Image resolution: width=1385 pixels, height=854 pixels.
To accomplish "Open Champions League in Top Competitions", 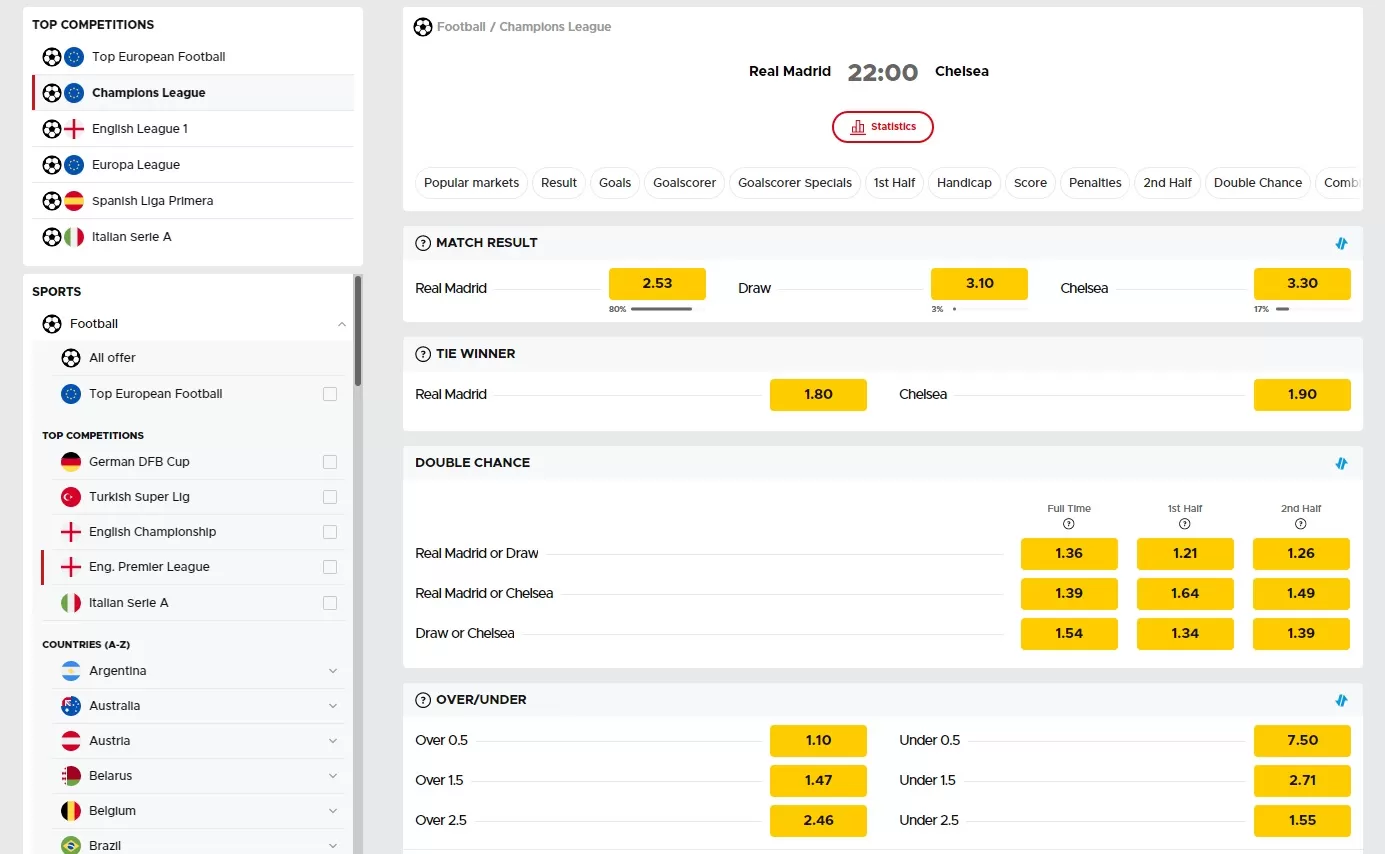I will (193, 93).
